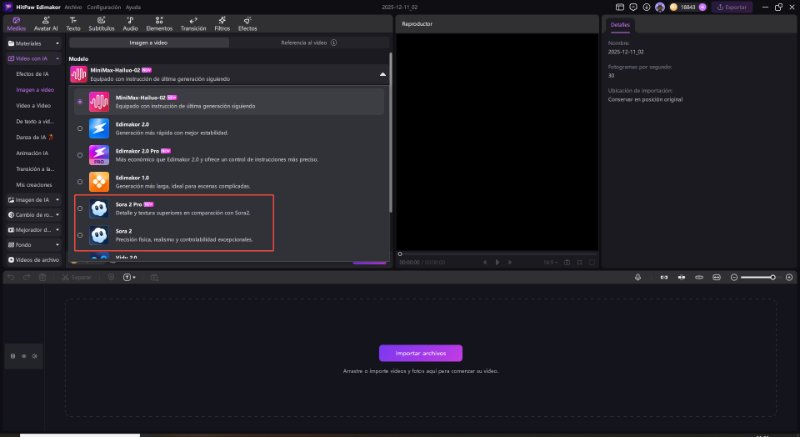Select Edimaker 2.0 Pro radio button
Image resolution: width=800 pixels, height=437 pixels.
[80, 155]
